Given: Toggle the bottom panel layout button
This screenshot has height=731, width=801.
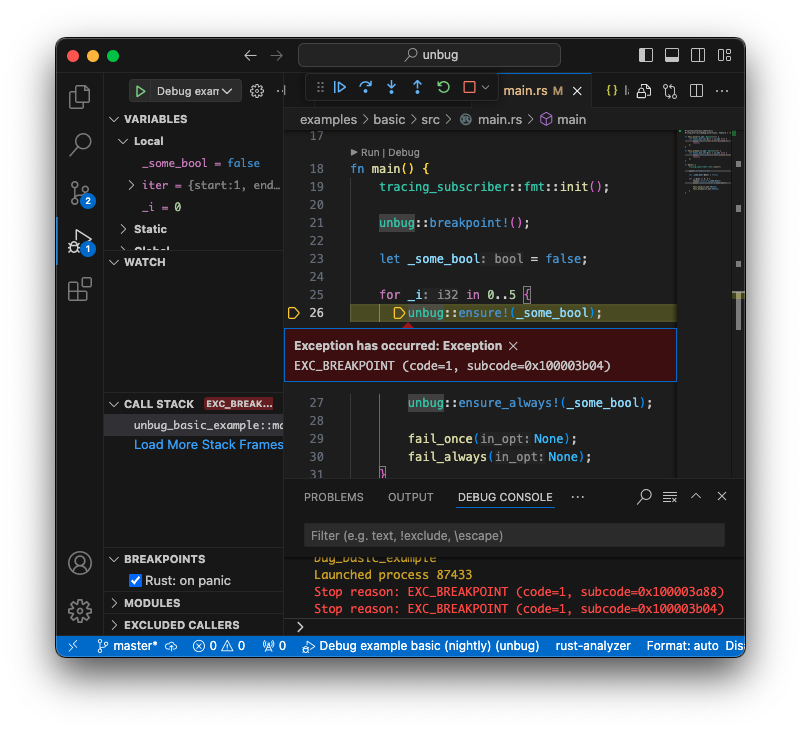Looking at the screenshot, I should click(x=672, y=55).
